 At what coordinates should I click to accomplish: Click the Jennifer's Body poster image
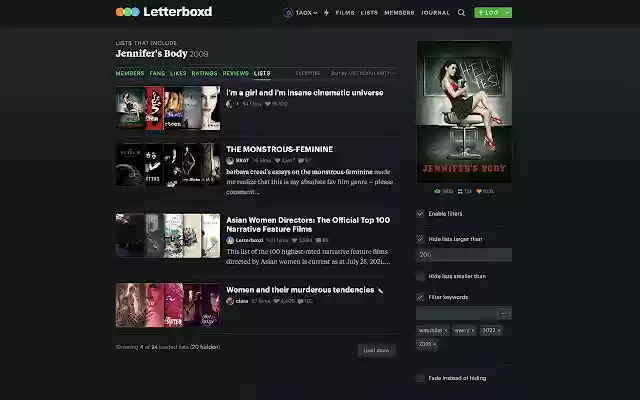pyautogui.click(x=464, y=112)
